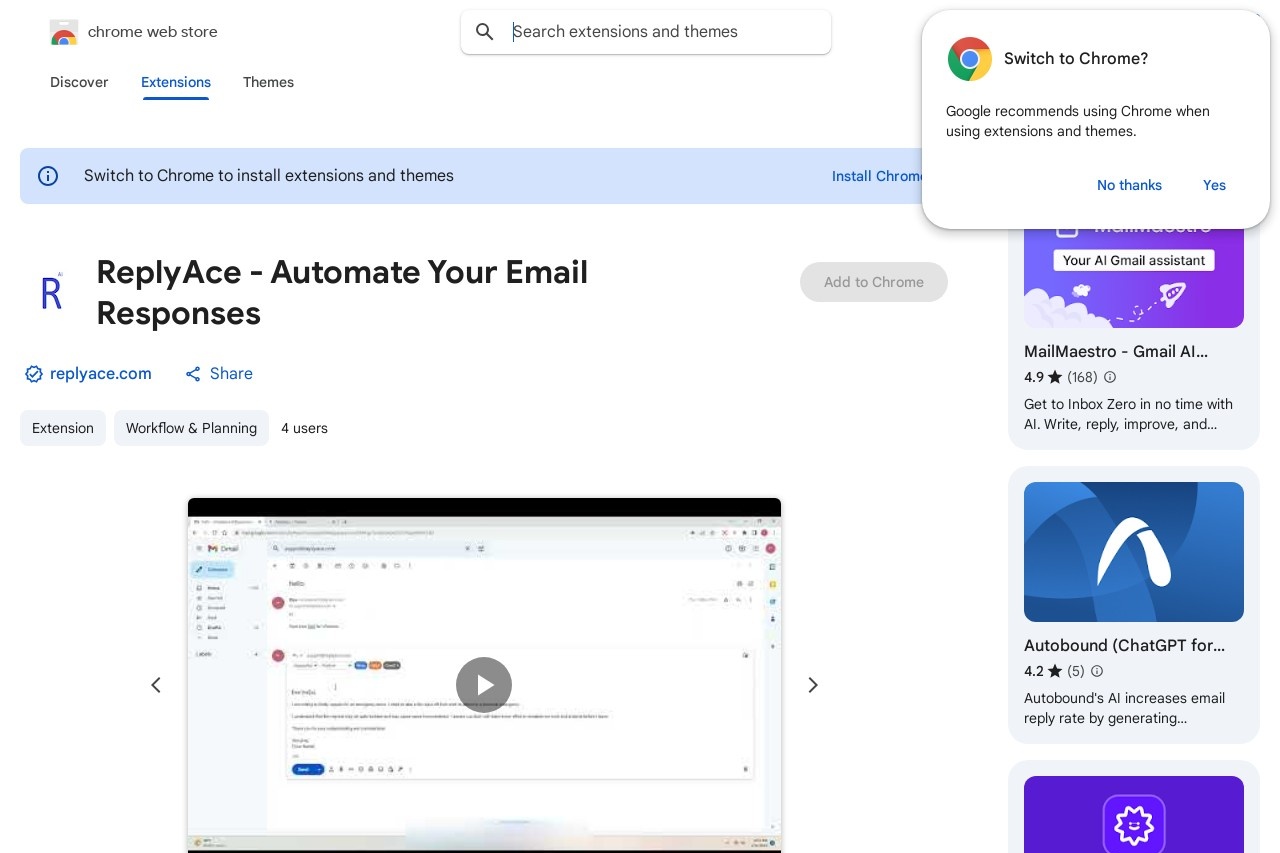Click the Switch to Chrome banner text

click(269, 176)
